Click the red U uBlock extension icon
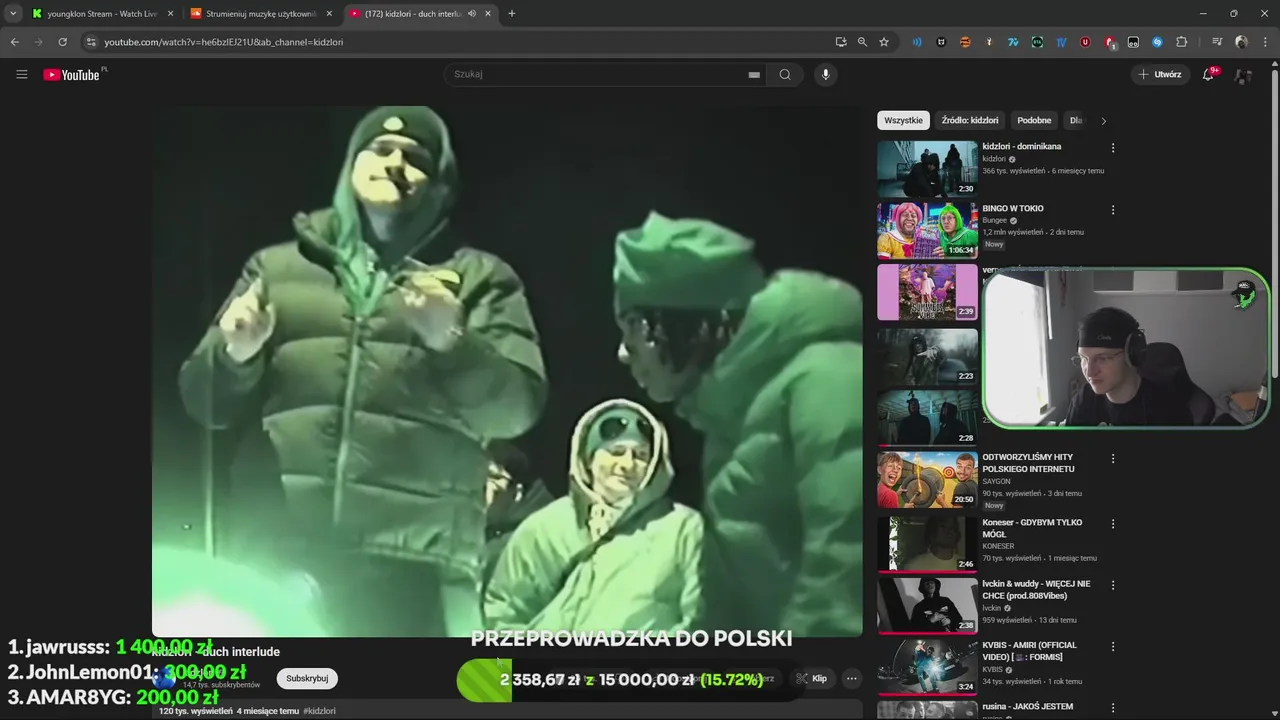This screenshot has width=1280, height=720. tap(1085, 42)
